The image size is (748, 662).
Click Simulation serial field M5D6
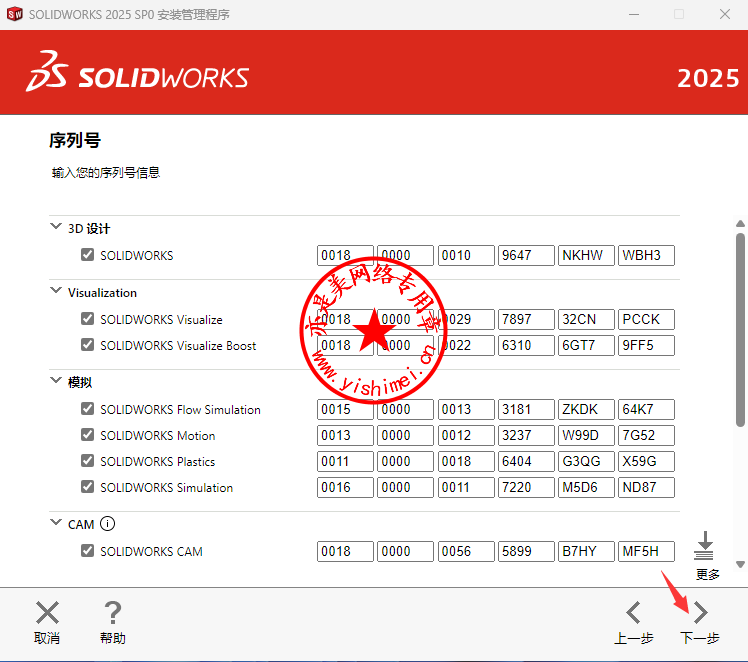(586, 487)
